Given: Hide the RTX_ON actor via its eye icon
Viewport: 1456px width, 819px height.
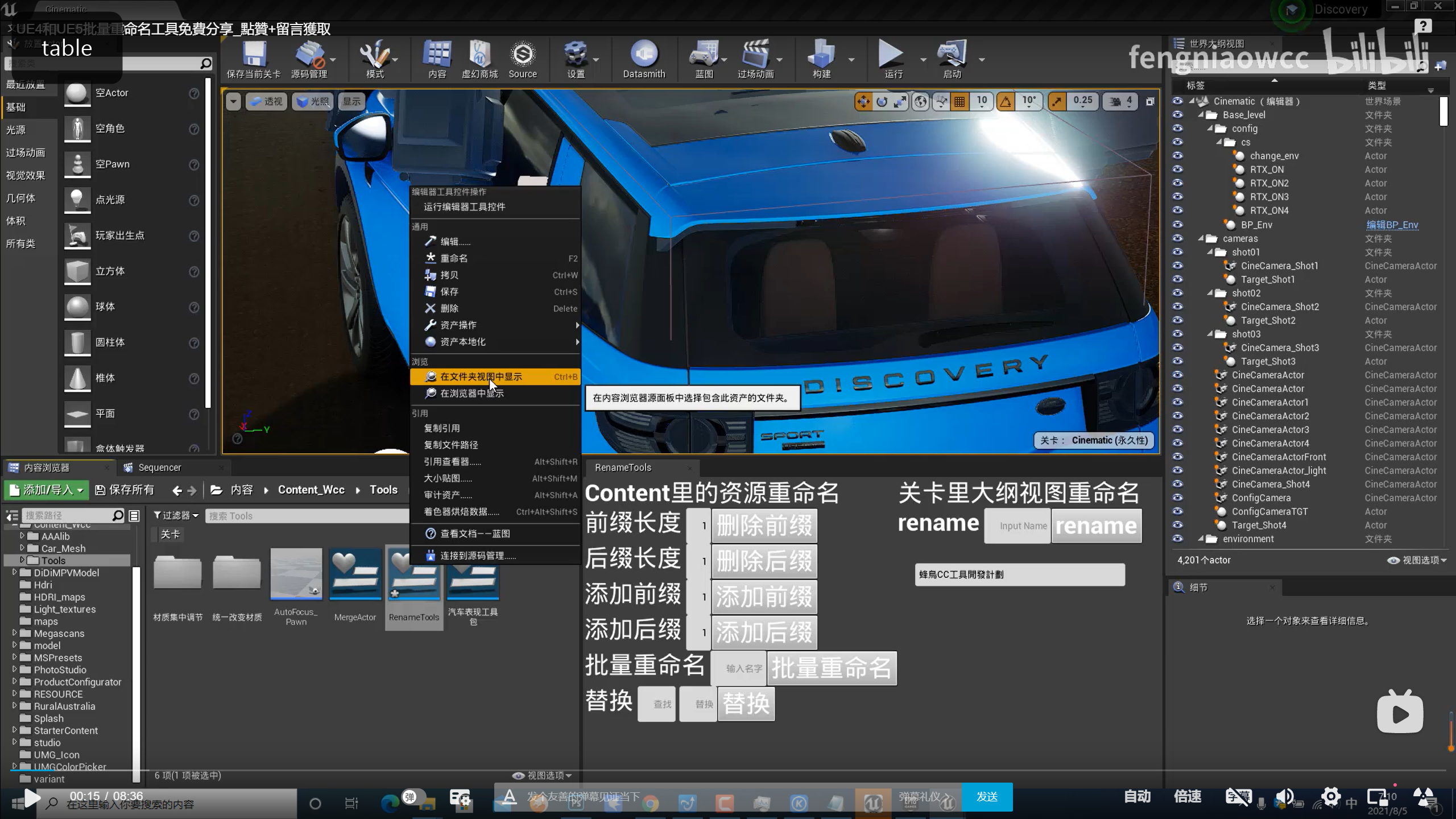Looking at the screenshot, I should pyautogui.click(x=1177, y=169).
